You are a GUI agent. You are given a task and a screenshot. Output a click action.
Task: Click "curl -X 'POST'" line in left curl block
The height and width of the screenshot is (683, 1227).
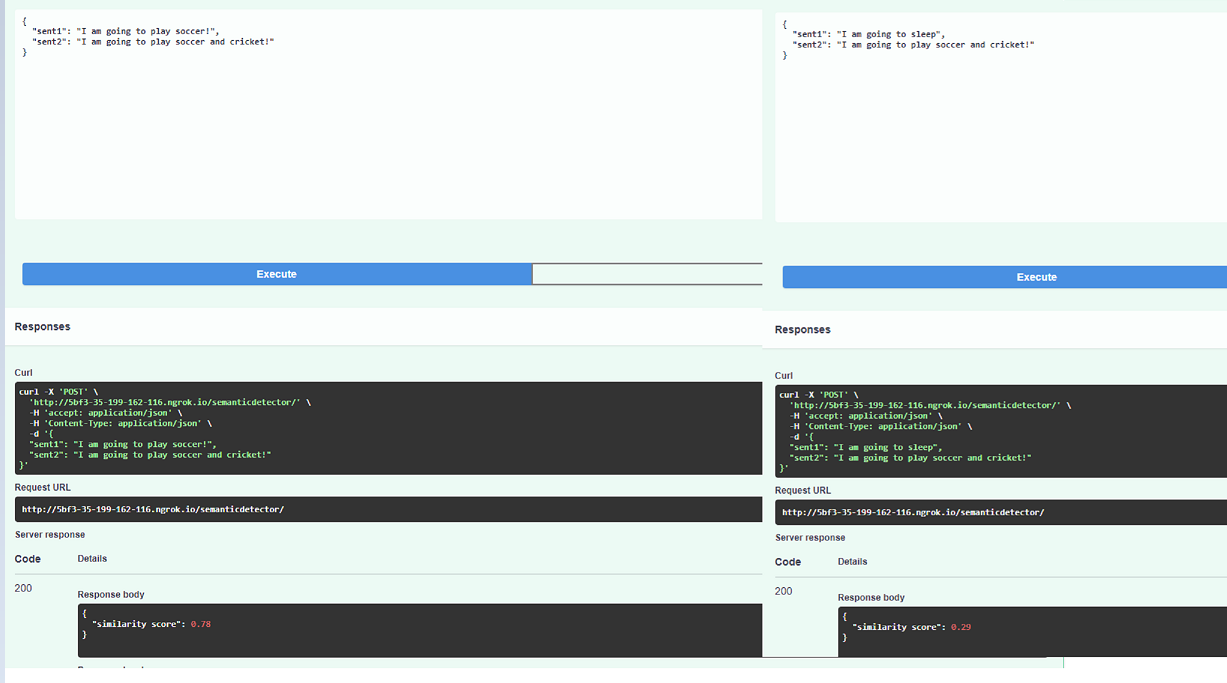click(59, 392)
